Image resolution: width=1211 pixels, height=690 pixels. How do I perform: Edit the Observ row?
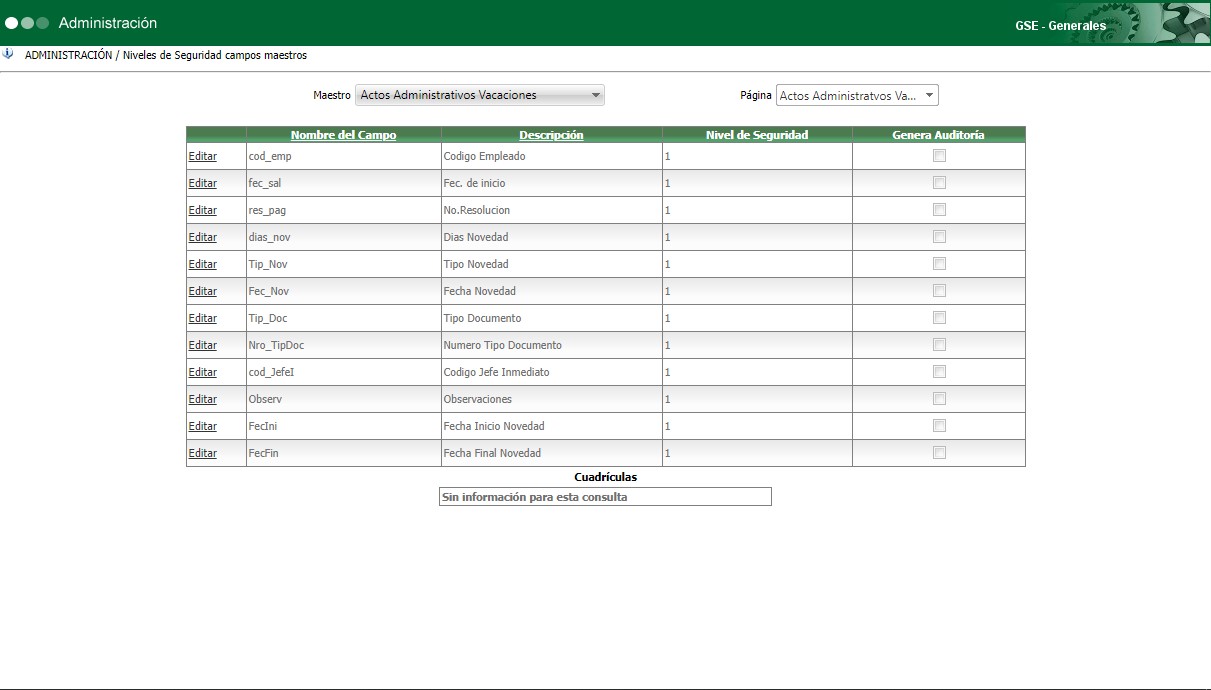[x=203, y=399]
